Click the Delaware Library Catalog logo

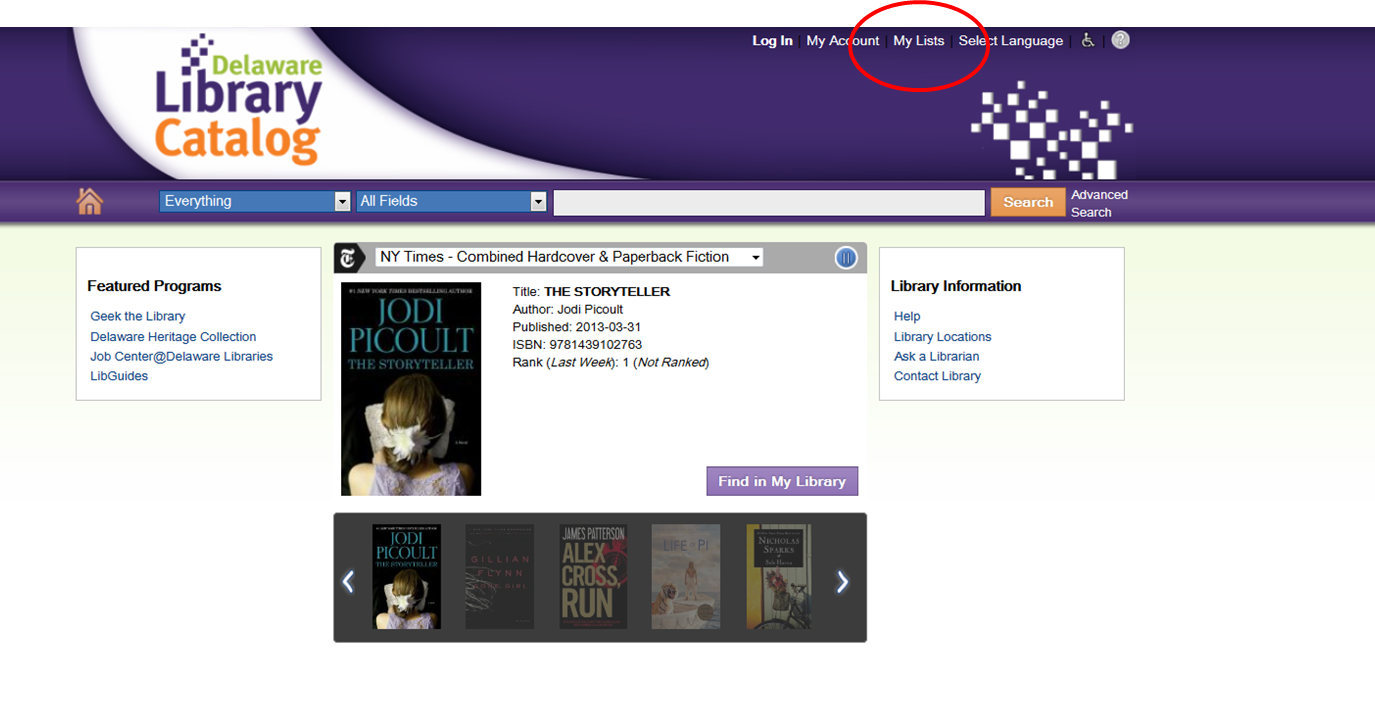coord(238,100)
